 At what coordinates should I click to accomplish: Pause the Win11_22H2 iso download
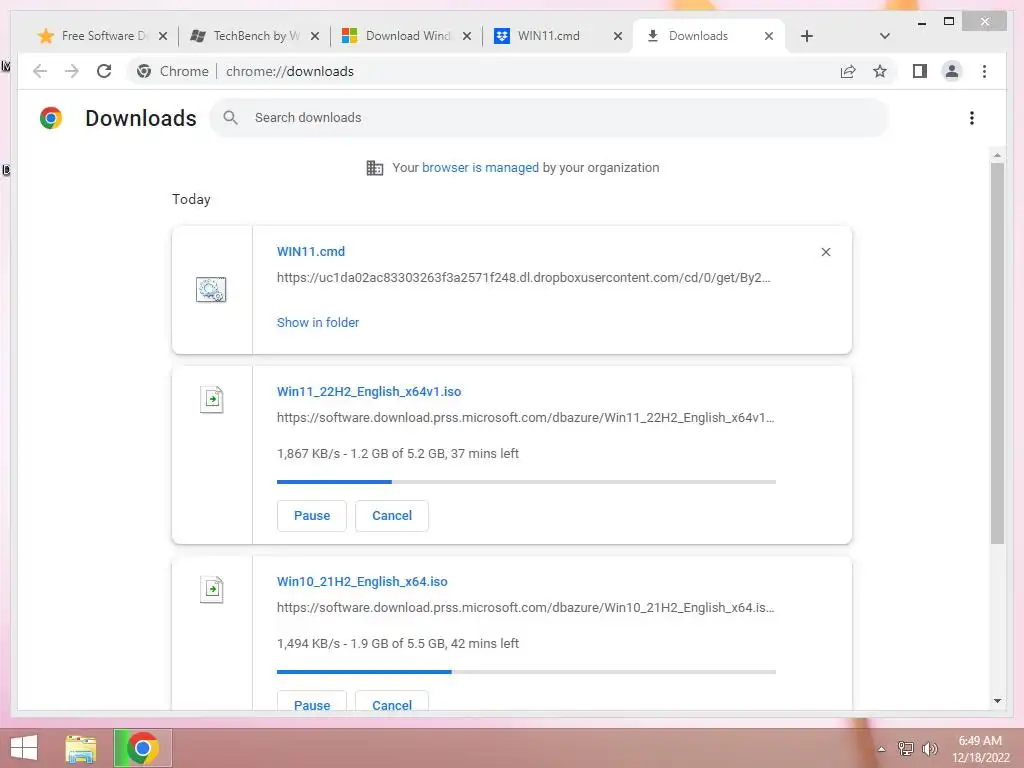pos(312,516)
